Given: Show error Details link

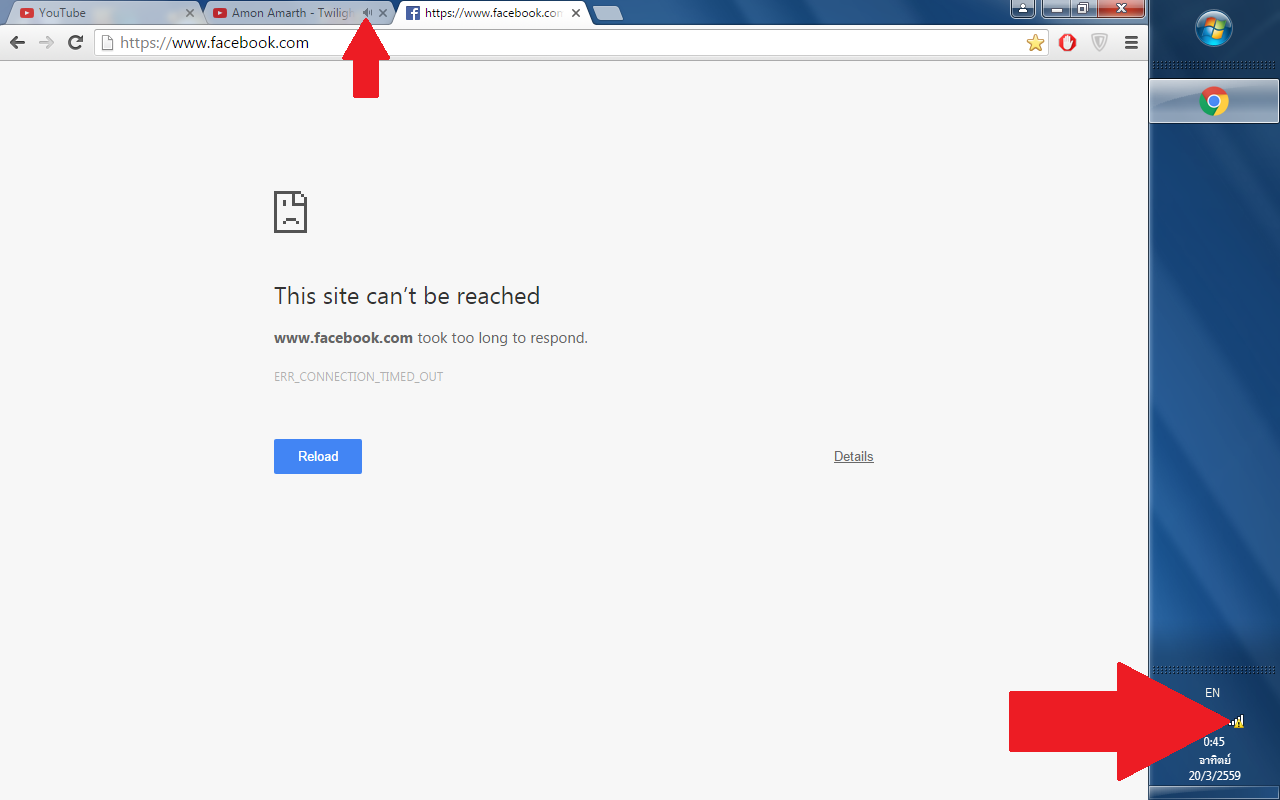Looking at the screenshot, I should point(854,456).
